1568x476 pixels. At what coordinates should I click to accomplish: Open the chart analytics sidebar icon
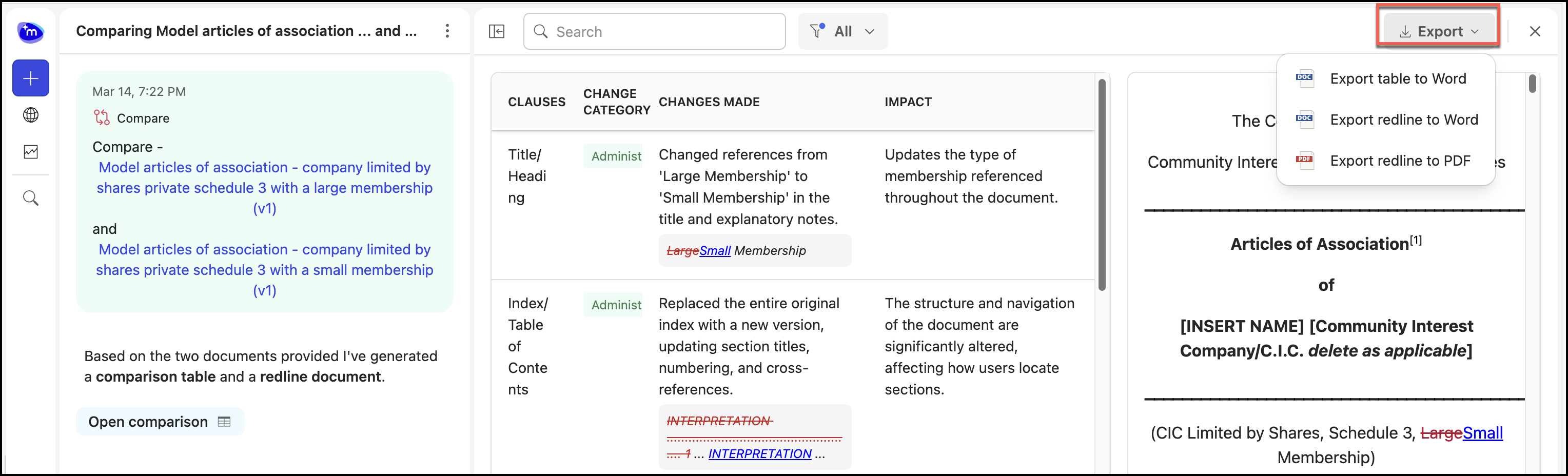[x=30, y=151]
